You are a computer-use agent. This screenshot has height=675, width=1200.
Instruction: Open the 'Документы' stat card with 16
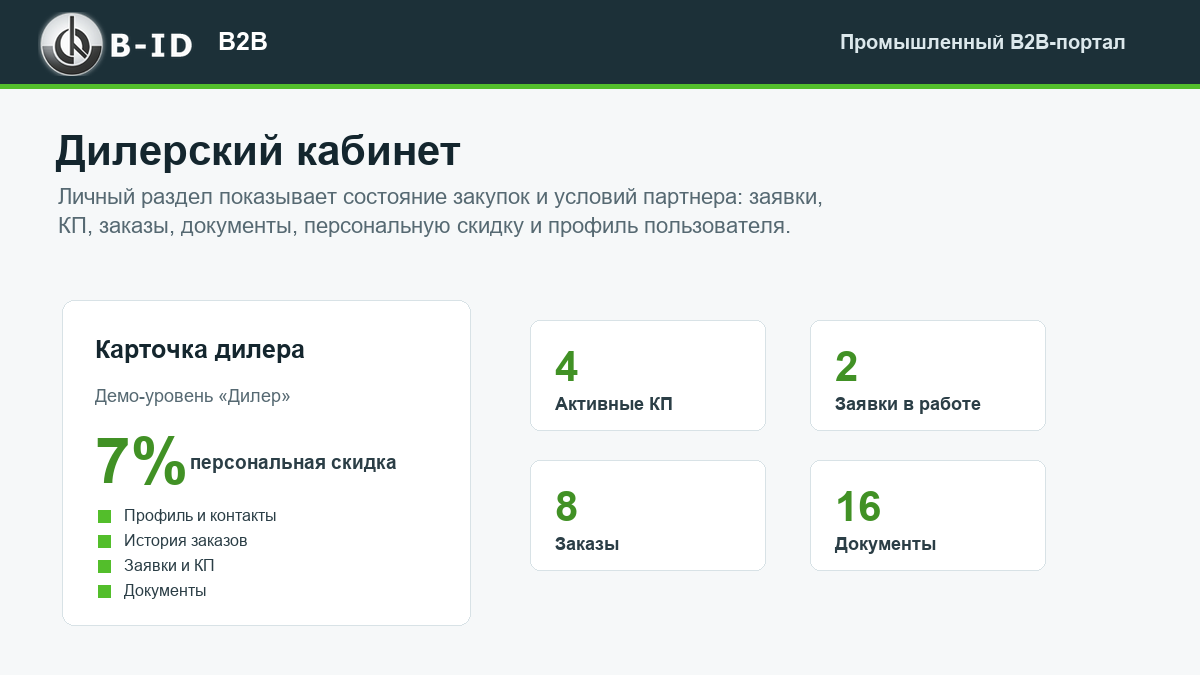pos(928,516)
